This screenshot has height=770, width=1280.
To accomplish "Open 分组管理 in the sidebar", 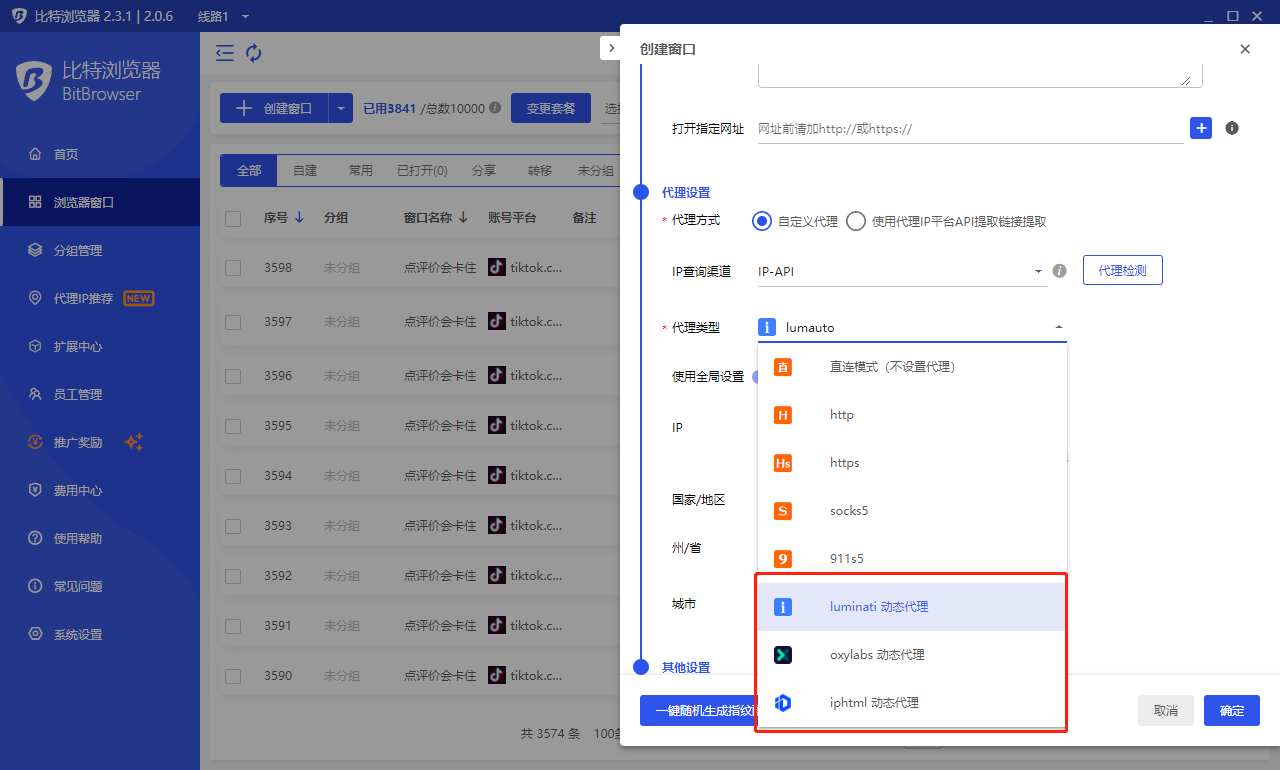I will (78, 250).
